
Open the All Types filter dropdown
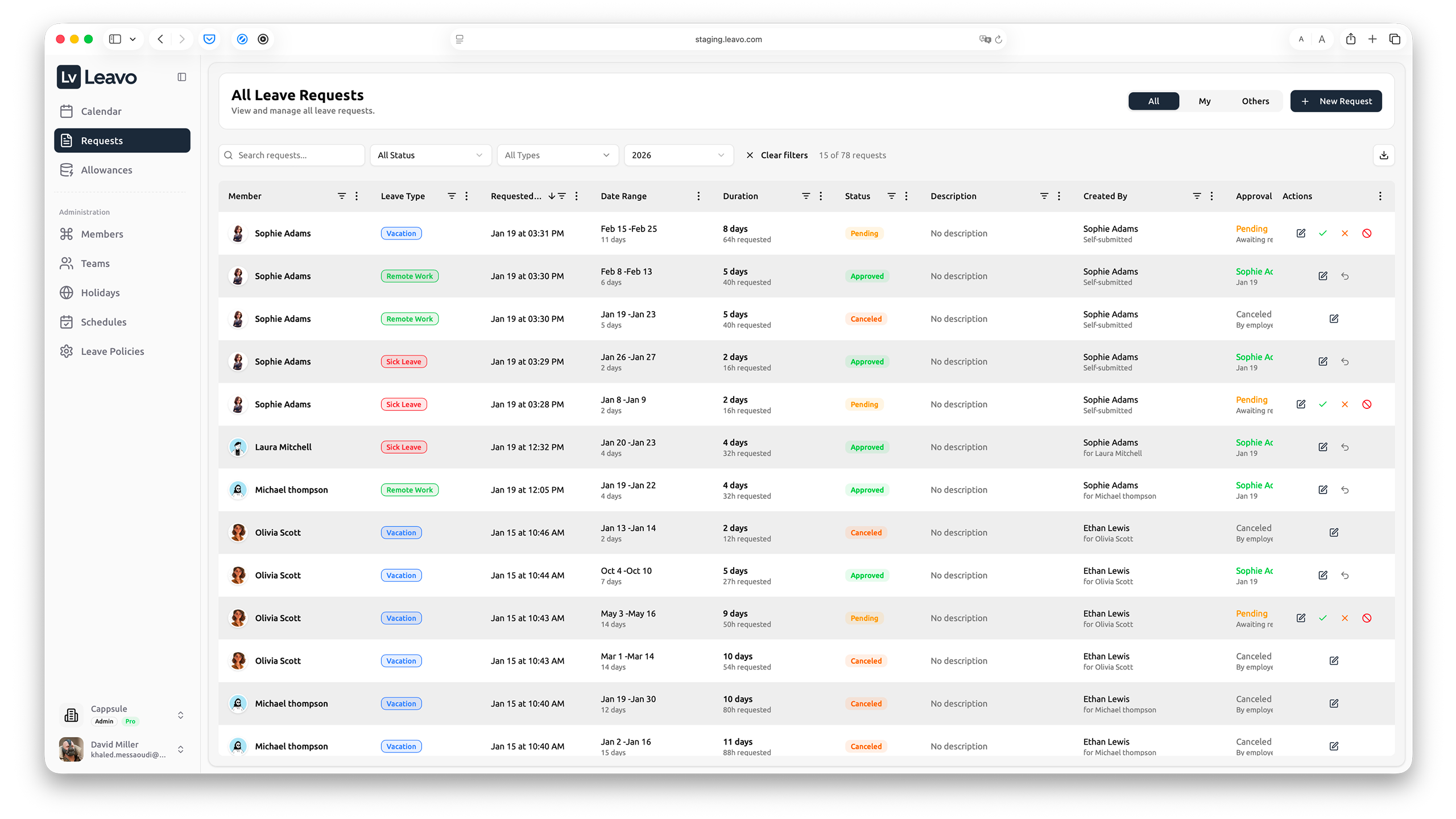pos(557,155)
